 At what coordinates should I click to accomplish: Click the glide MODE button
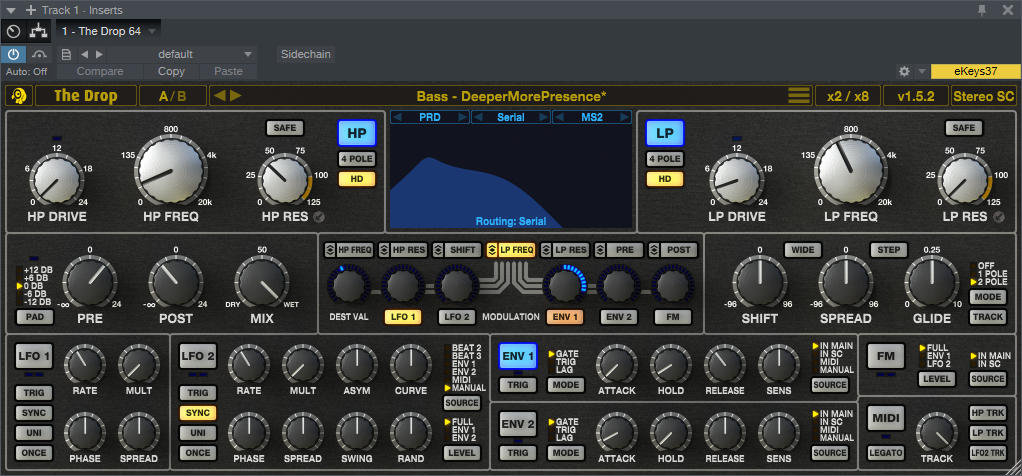pyautogui.click(x=987, y=297)
